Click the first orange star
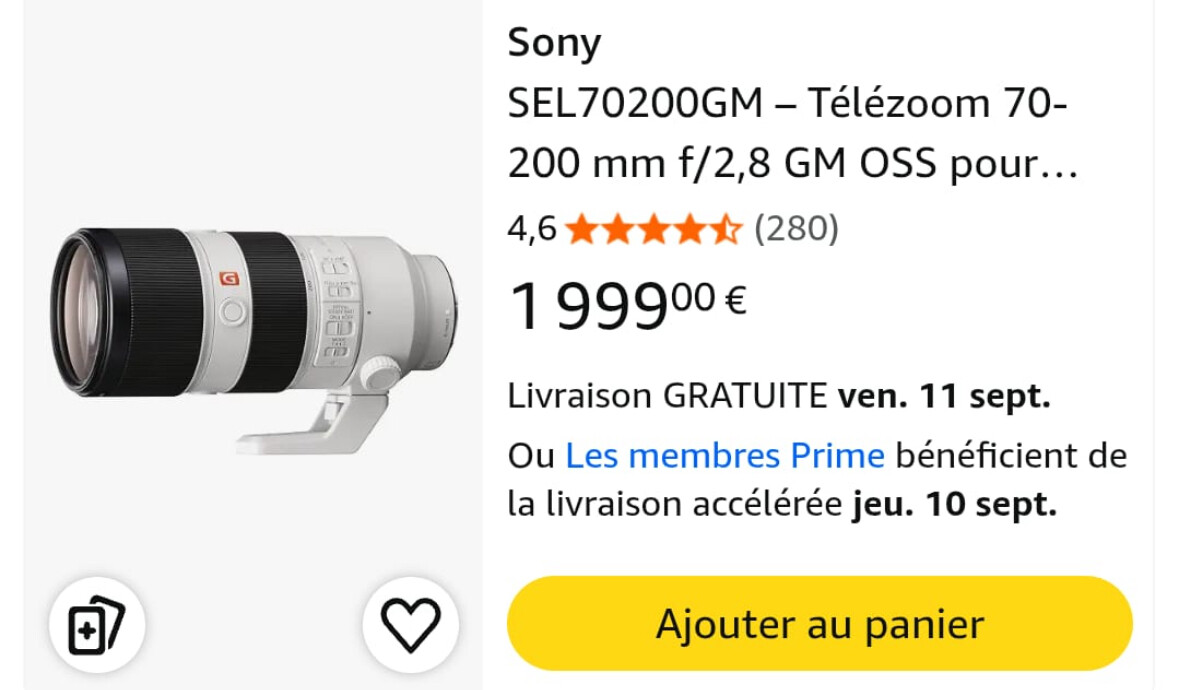The width and height of the screenshot is (1179, 690). (581, 228)
